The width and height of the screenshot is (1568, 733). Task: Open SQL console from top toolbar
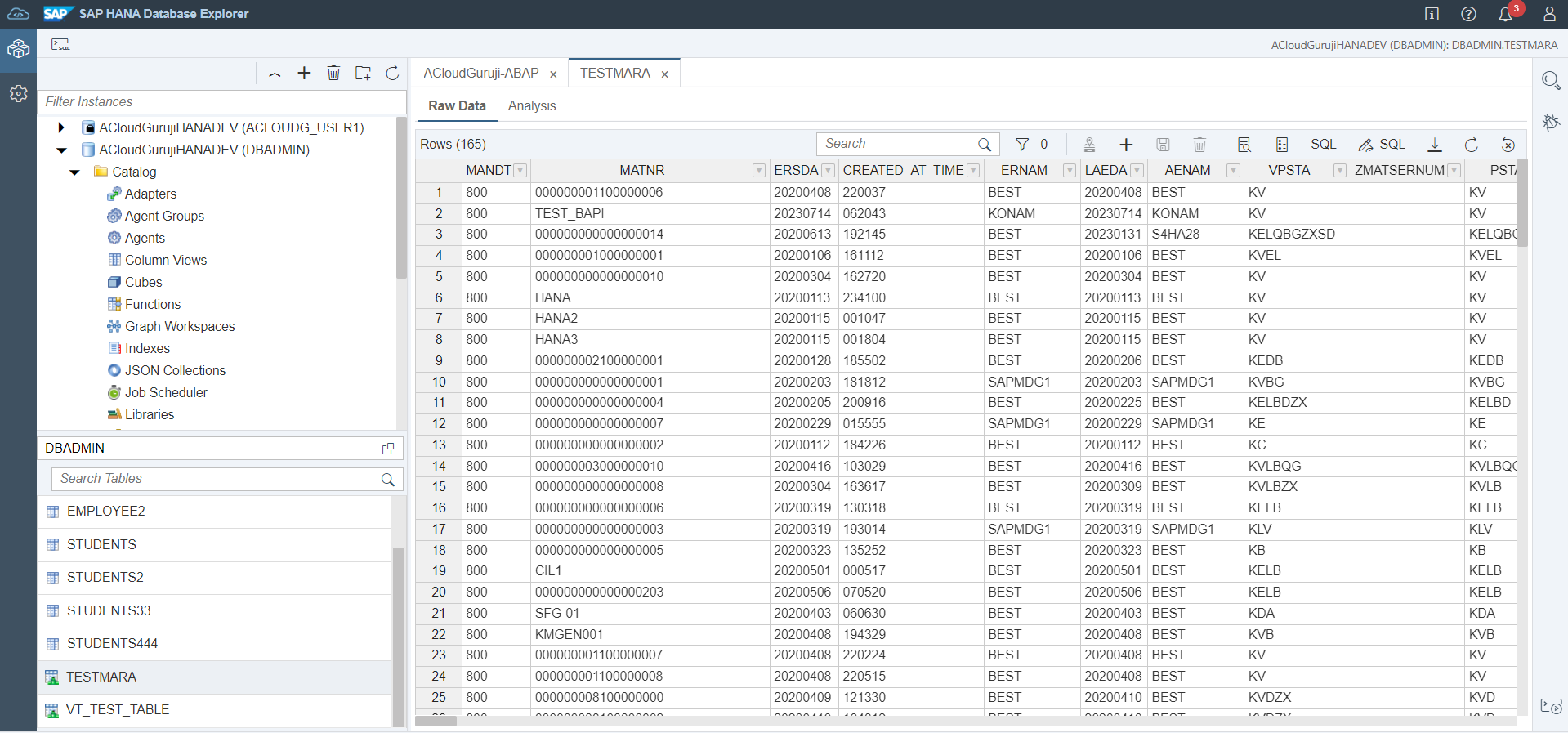pos(60,45)
